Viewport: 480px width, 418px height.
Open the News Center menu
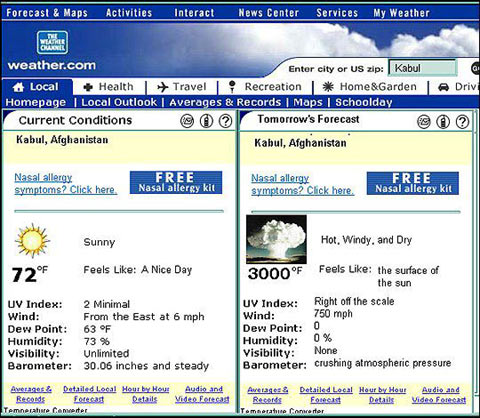(269, 13)
